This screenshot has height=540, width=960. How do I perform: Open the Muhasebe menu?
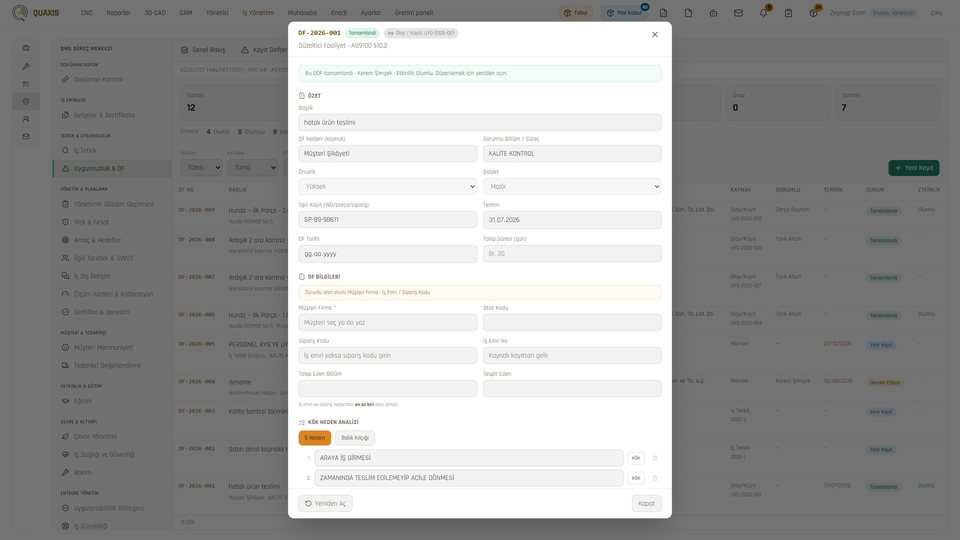(302, 13)
